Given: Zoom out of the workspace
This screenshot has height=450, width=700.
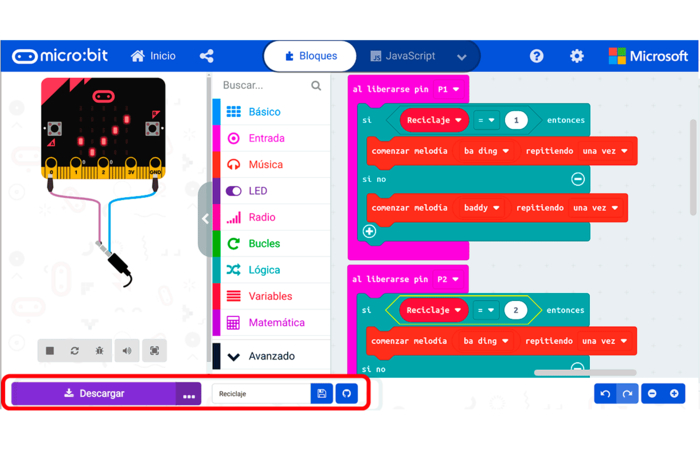Looking at the screenshot, I should tap(652, 394).
